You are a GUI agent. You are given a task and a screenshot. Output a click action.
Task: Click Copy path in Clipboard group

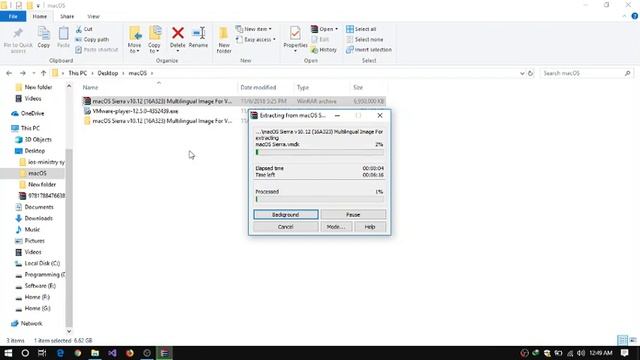tap(92, 40)
